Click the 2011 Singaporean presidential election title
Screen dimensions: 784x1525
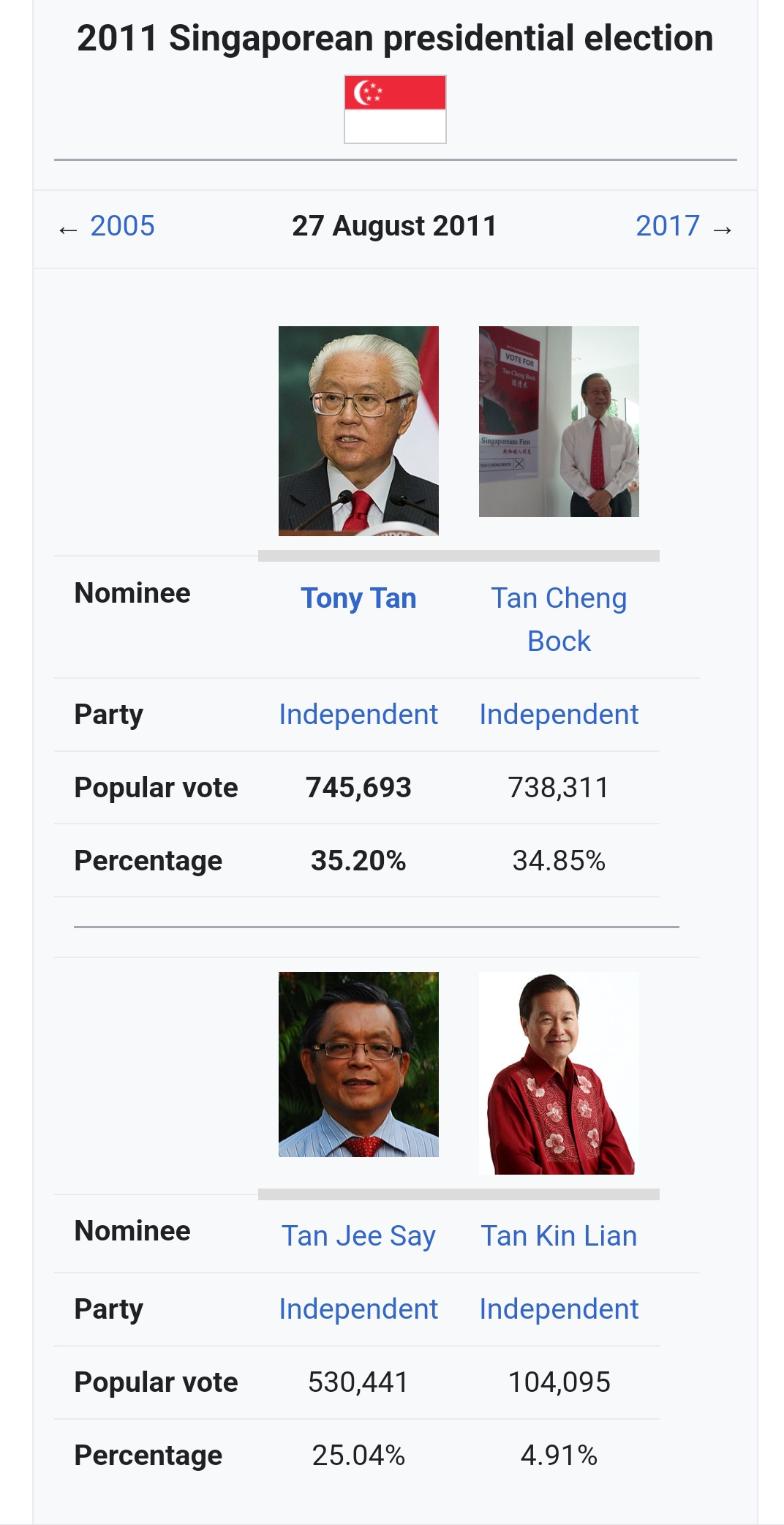[395, 38]
